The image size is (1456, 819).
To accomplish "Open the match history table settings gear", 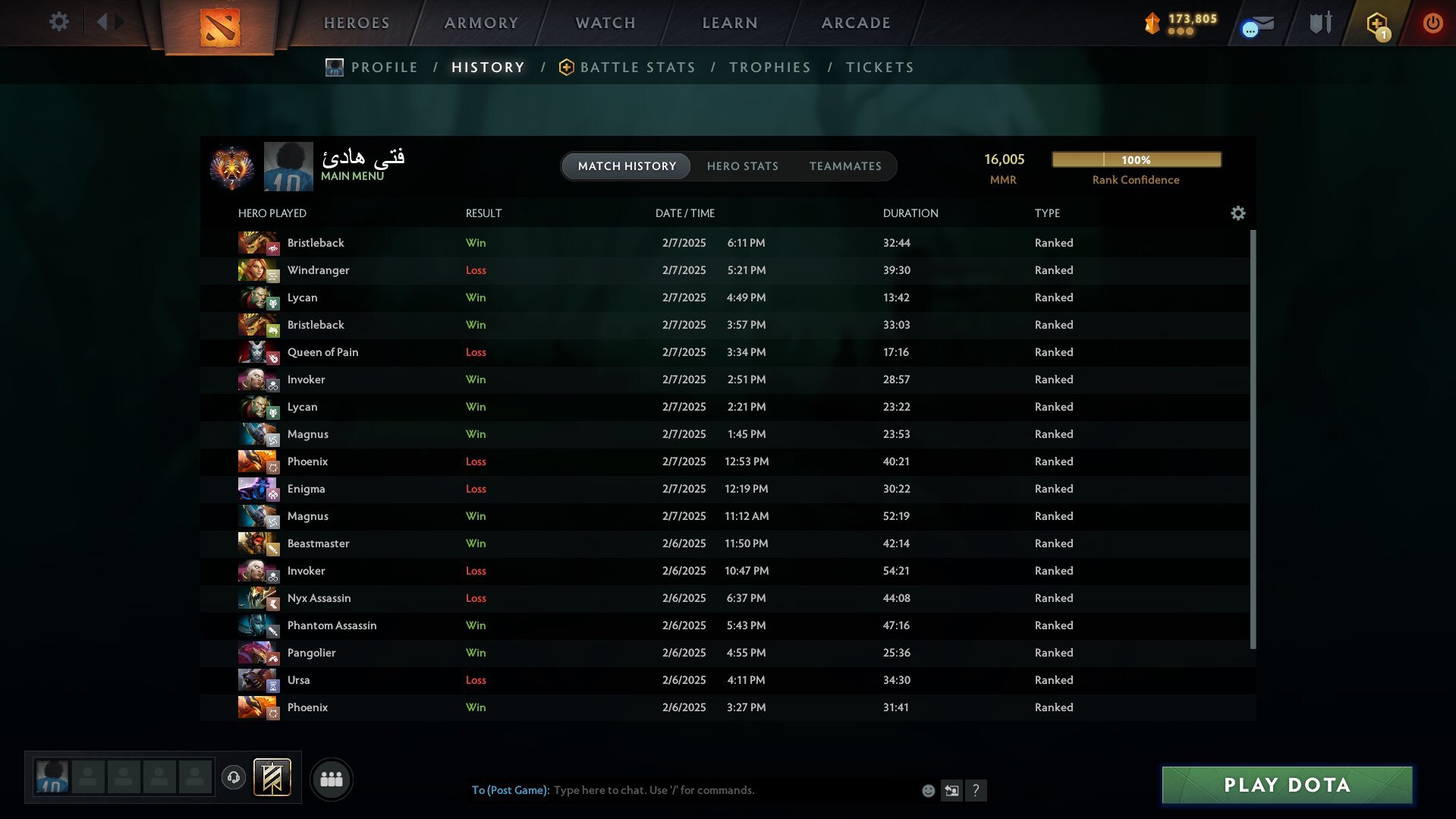I will 1237,213.
